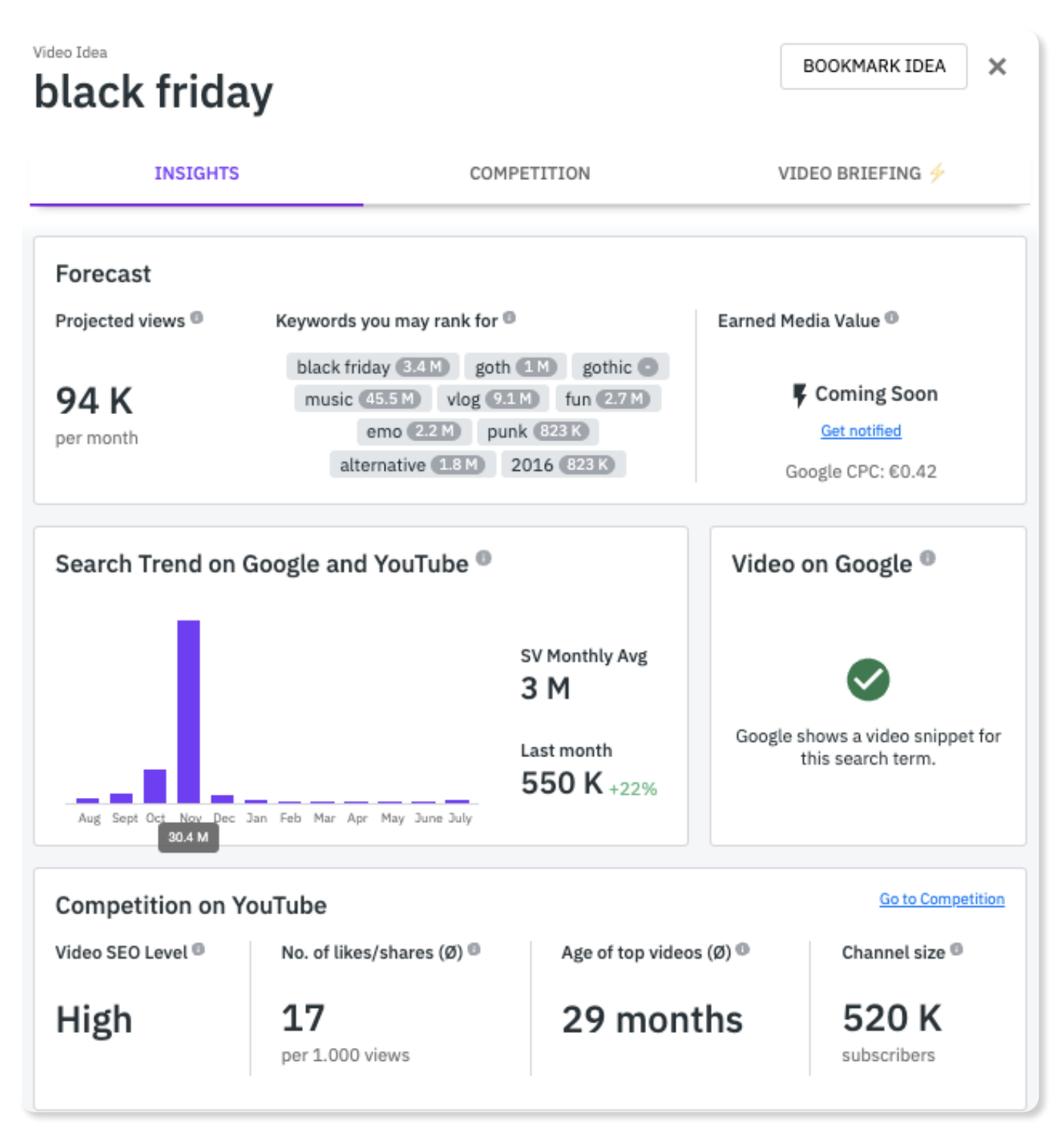Select the black friday 3.4 M keyword chip
Screen dimensions: 1064x1147
(373, 367)
